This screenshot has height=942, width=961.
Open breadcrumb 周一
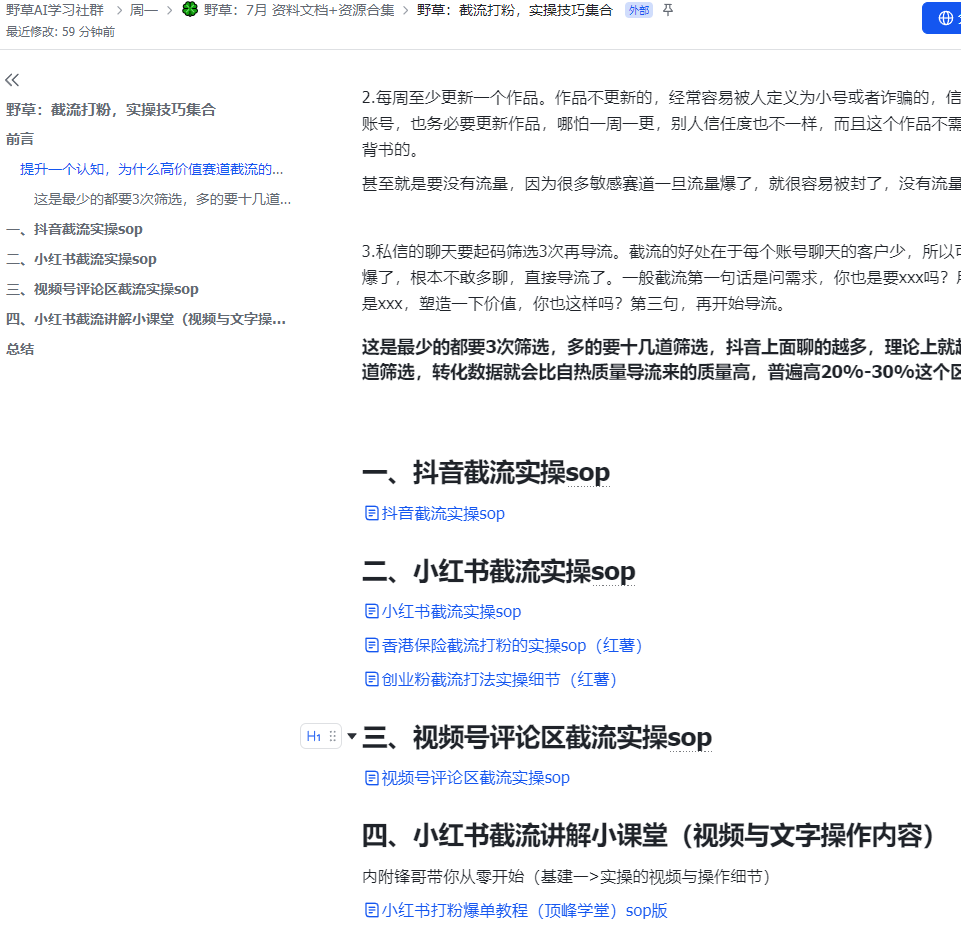pyautogui.click(x=143, y=10)
